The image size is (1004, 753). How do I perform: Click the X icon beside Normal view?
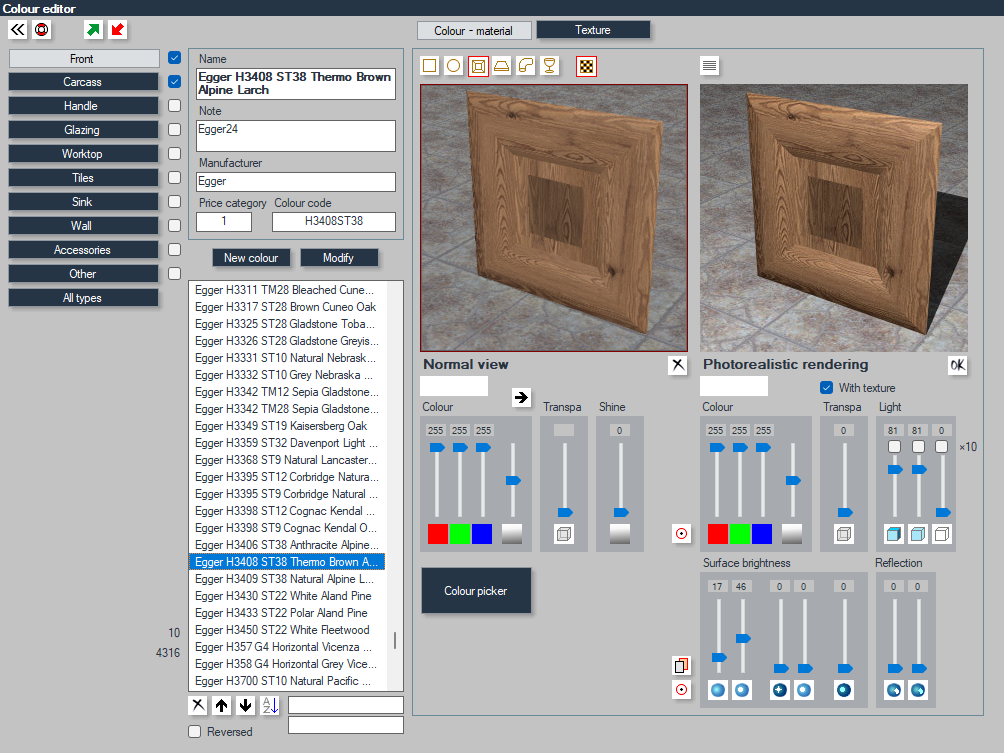click(x=677, y=365)
